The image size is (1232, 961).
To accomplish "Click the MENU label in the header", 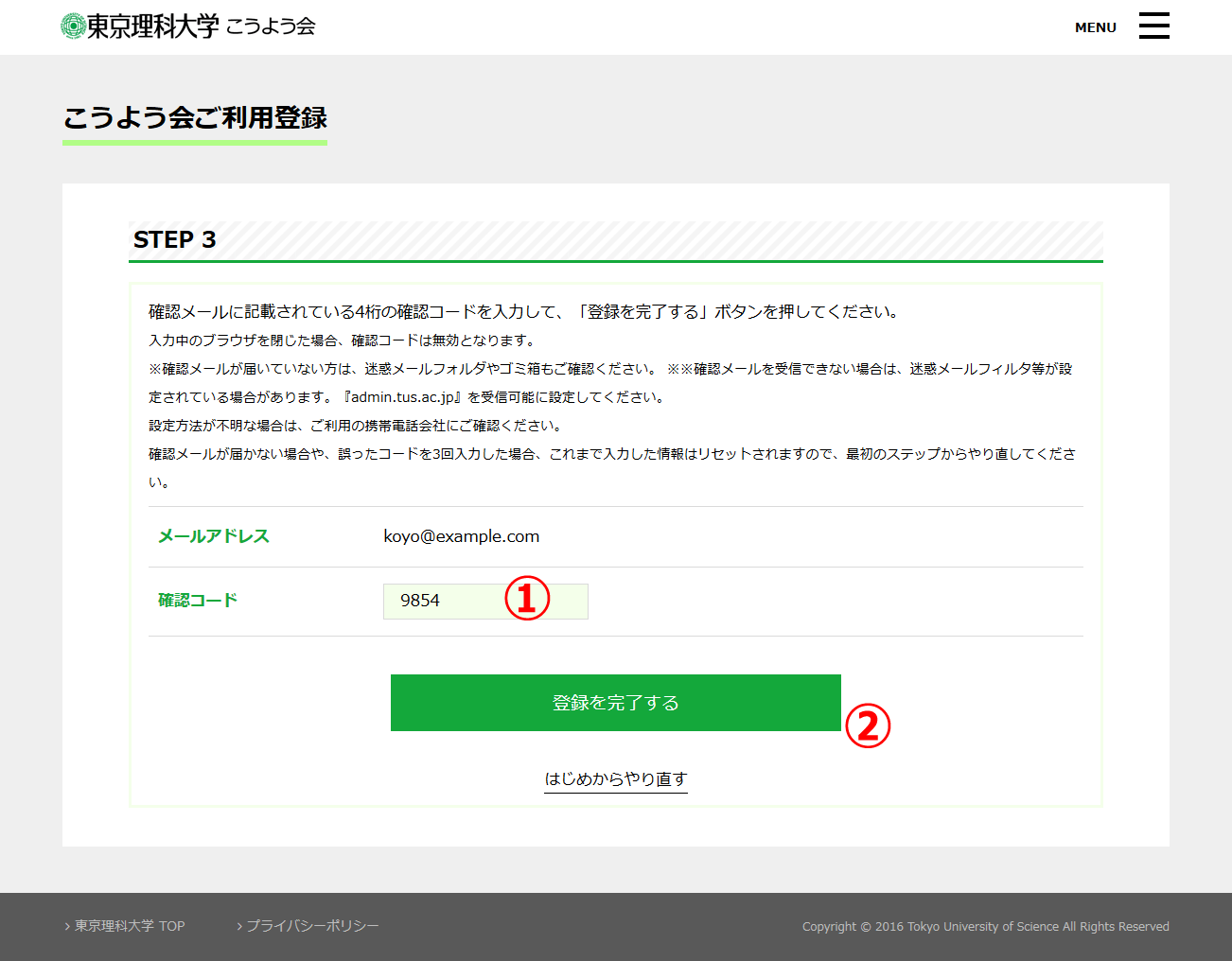I will 1096,27.
